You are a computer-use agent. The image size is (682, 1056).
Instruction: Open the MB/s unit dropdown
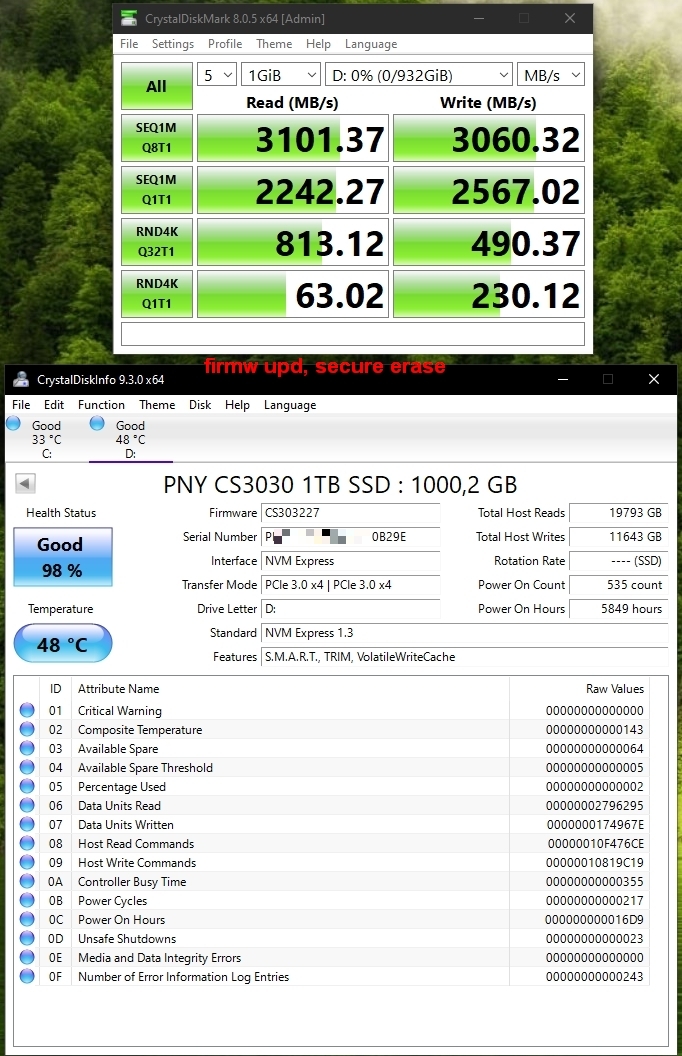pyautogui.click(x=551, y=75)
